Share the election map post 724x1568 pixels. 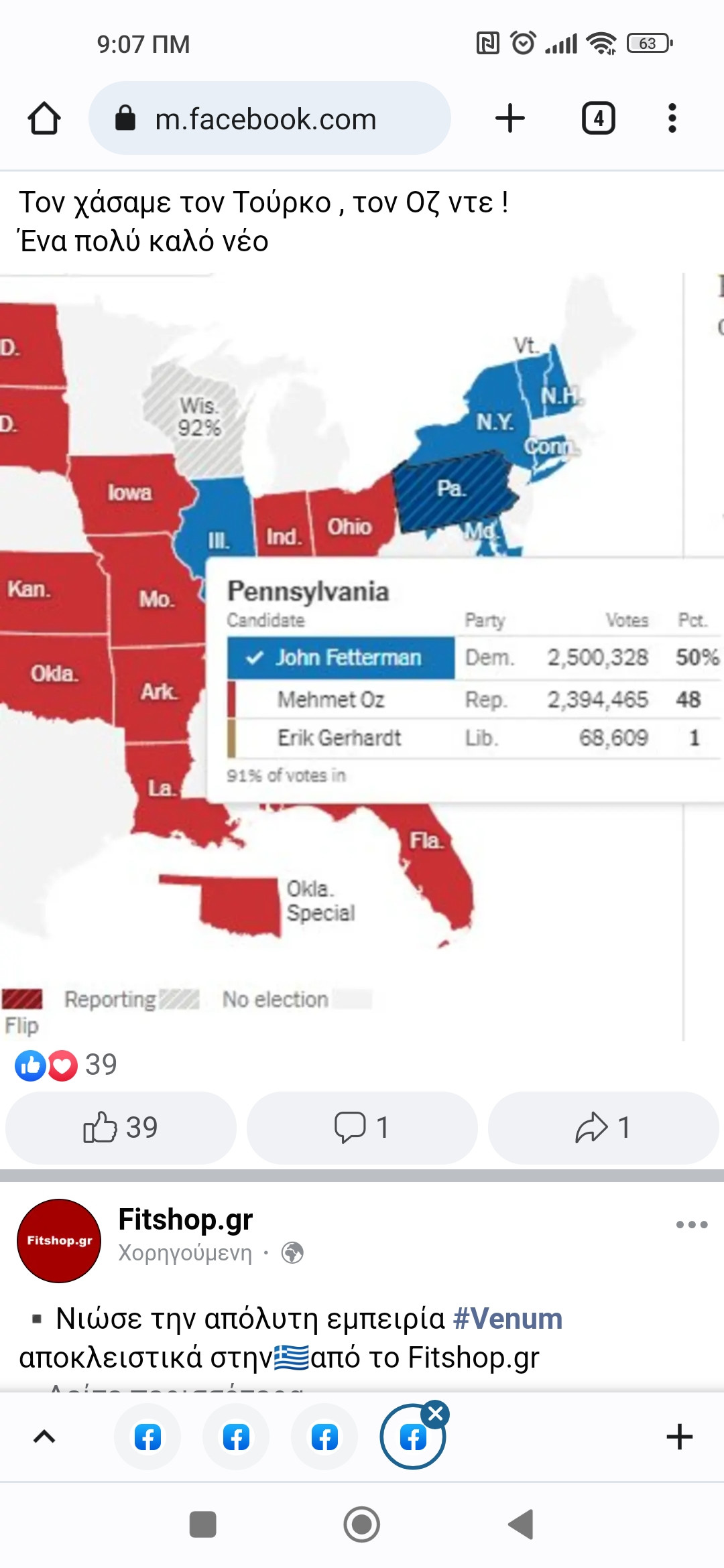click(x=603, y=1127)
